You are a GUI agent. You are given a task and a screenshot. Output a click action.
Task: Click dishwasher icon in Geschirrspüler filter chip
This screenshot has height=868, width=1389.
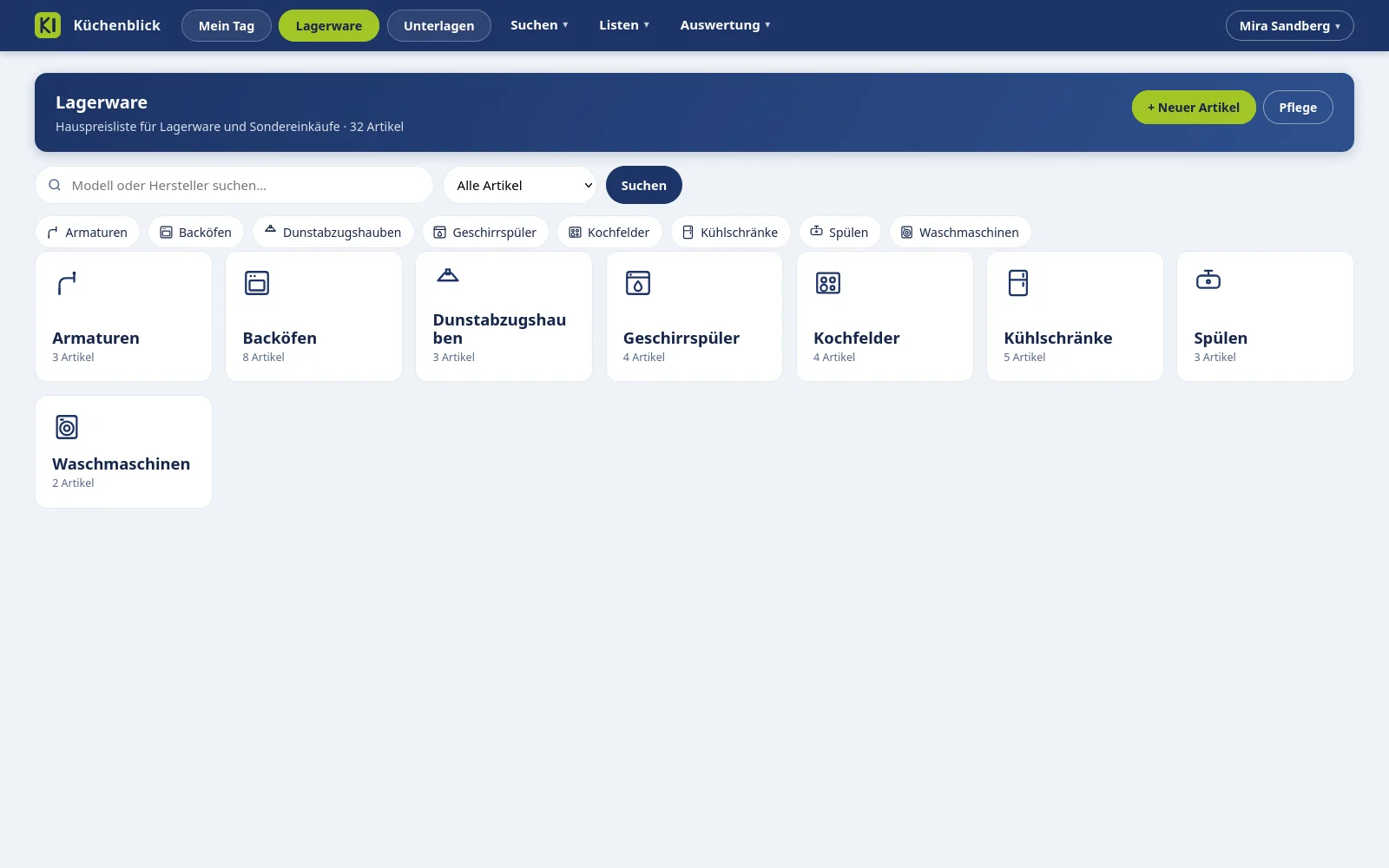(440, 233)
